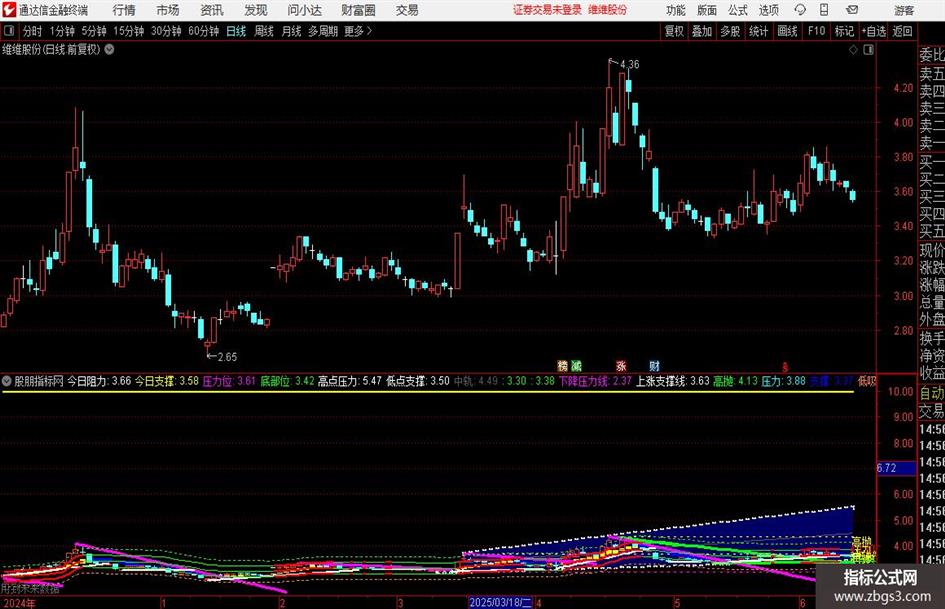
Task: Click the diamond icon at chart top-right
Action: point(853,50)
